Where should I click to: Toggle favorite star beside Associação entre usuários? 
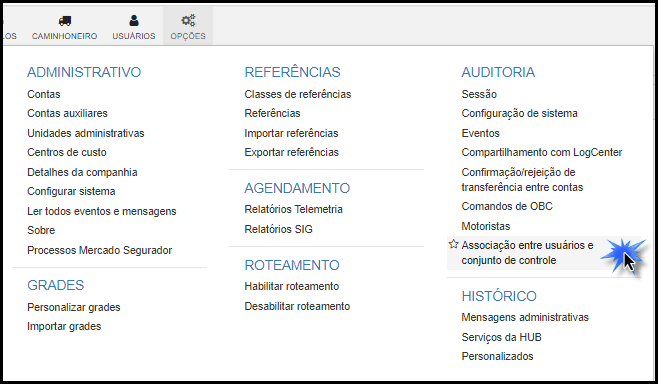pyautogui.click(x=453, y=244)
